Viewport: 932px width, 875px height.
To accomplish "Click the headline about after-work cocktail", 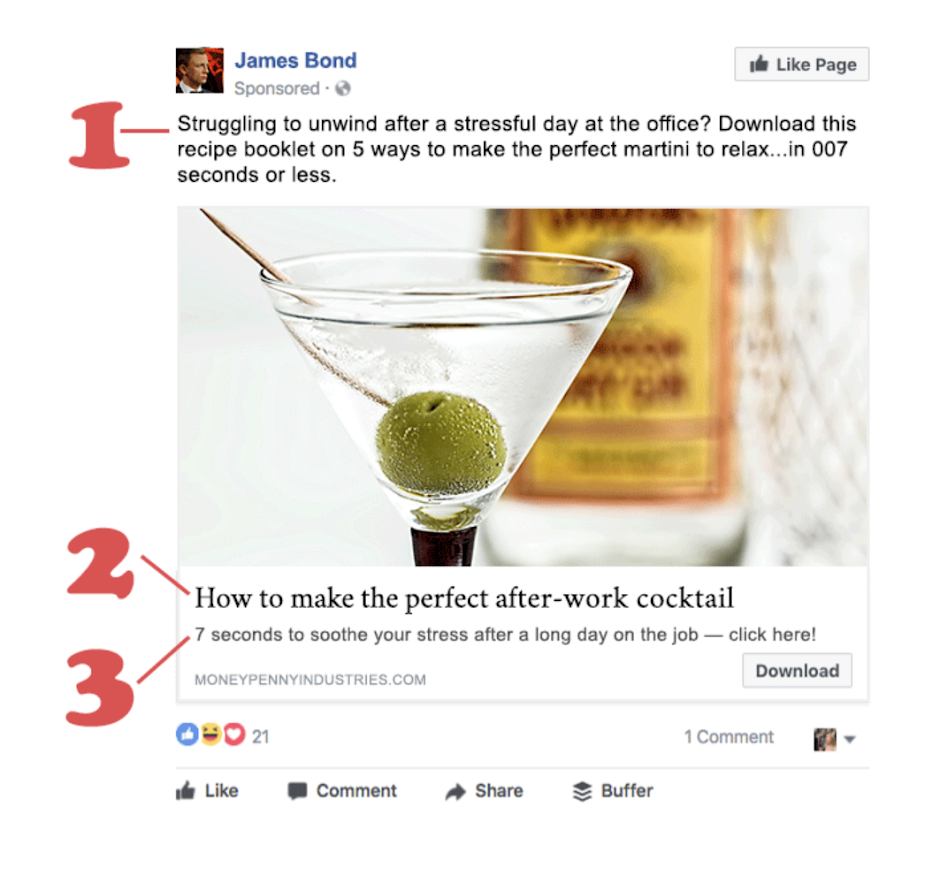I will (x=464, y=598).
